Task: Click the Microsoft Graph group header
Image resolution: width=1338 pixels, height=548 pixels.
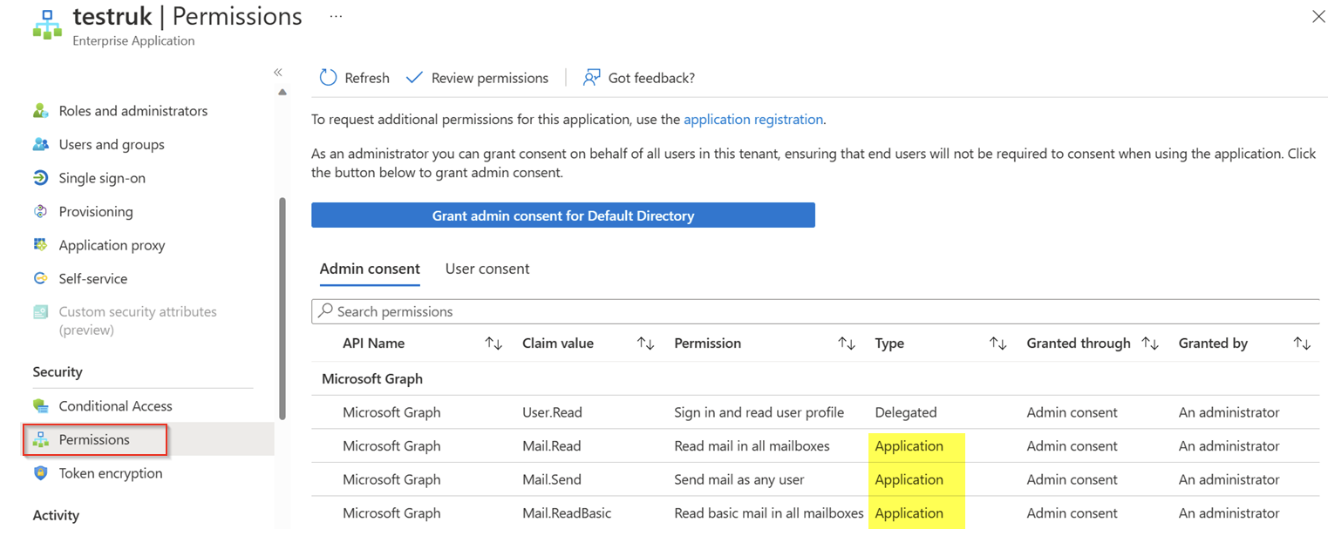Action: (x=372, y=379)
